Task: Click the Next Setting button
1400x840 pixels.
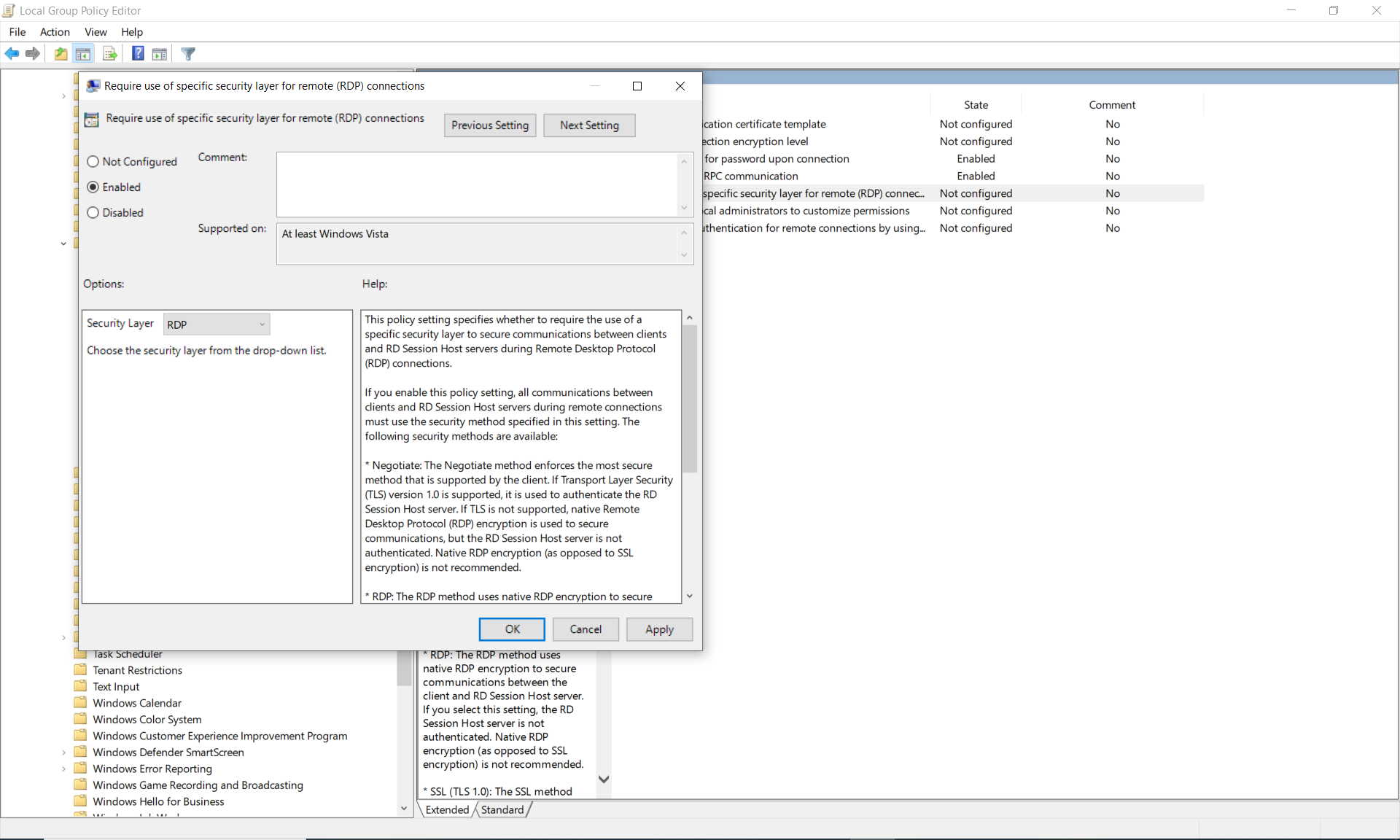Action: click(589, 125)
